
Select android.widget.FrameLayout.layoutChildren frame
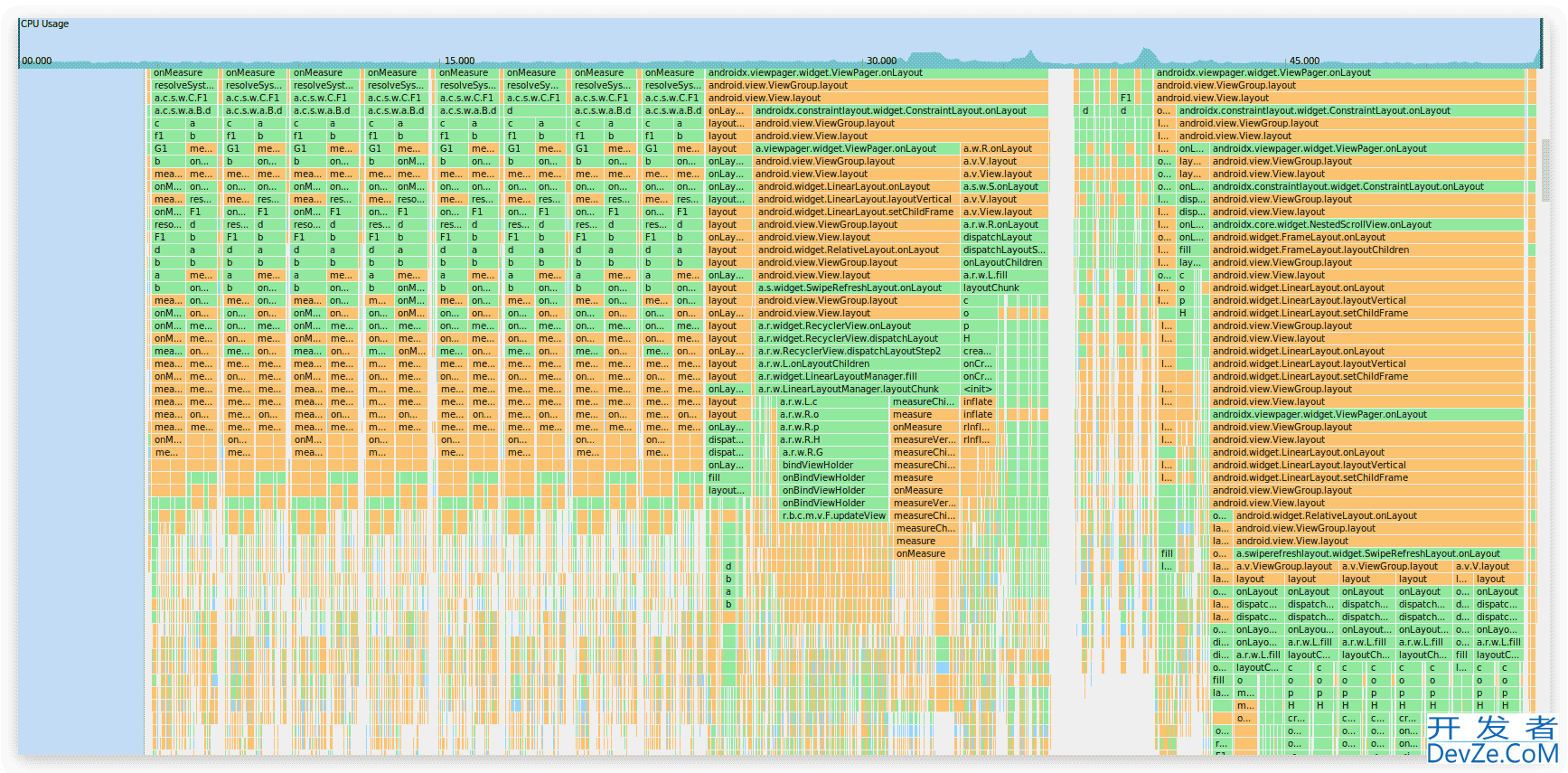pyautogui.click(x=1367, y=250)
